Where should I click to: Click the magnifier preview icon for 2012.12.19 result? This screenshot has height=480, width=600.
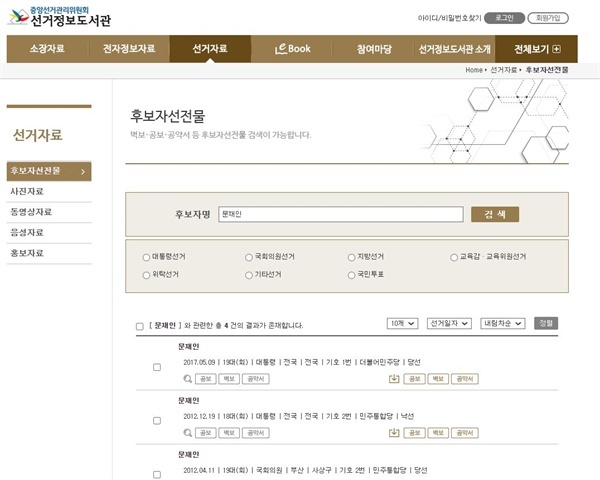pos(187,433)
